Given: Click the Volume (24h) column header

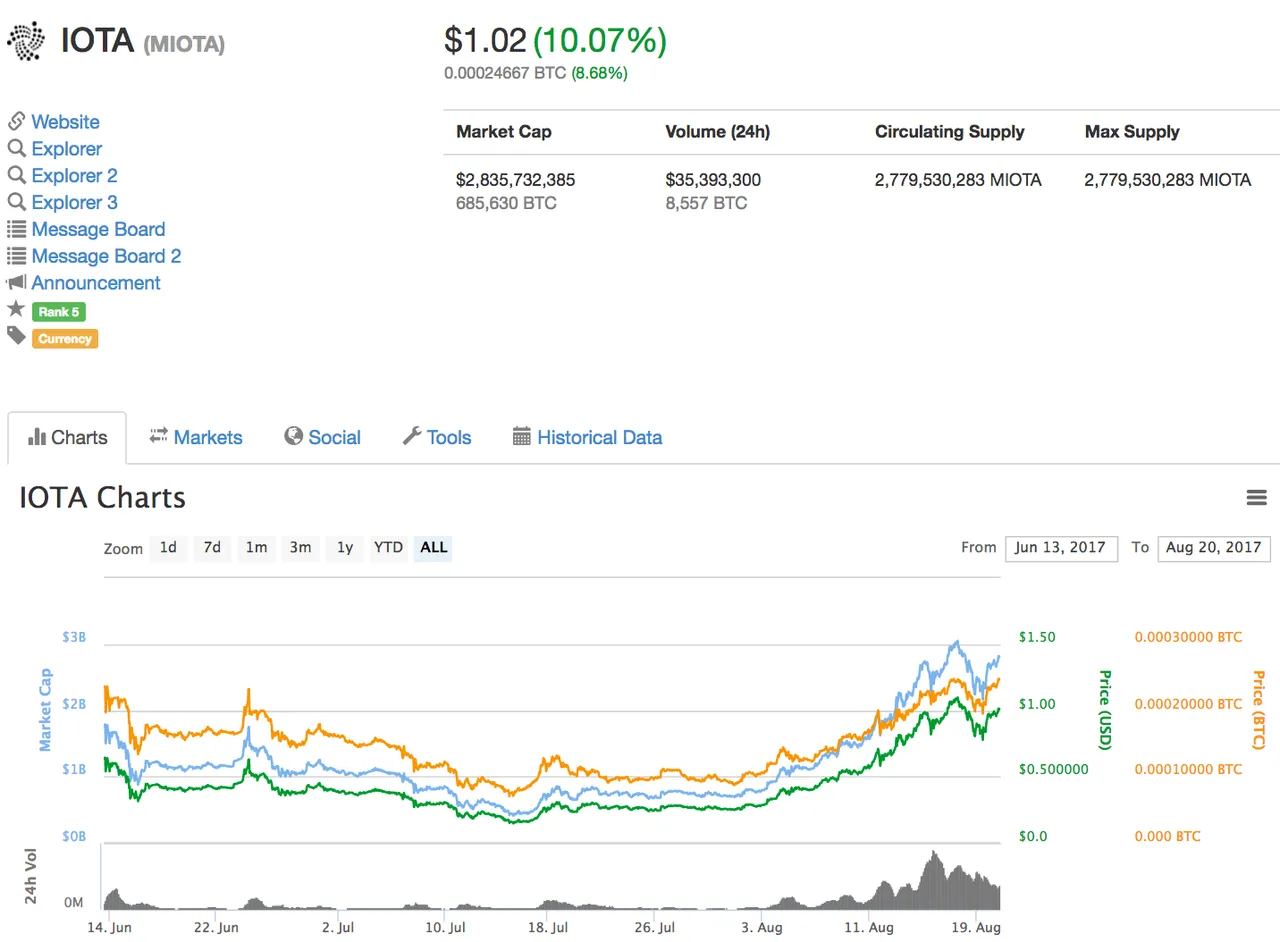Looking at the screenshot, I should click(718, 132).
